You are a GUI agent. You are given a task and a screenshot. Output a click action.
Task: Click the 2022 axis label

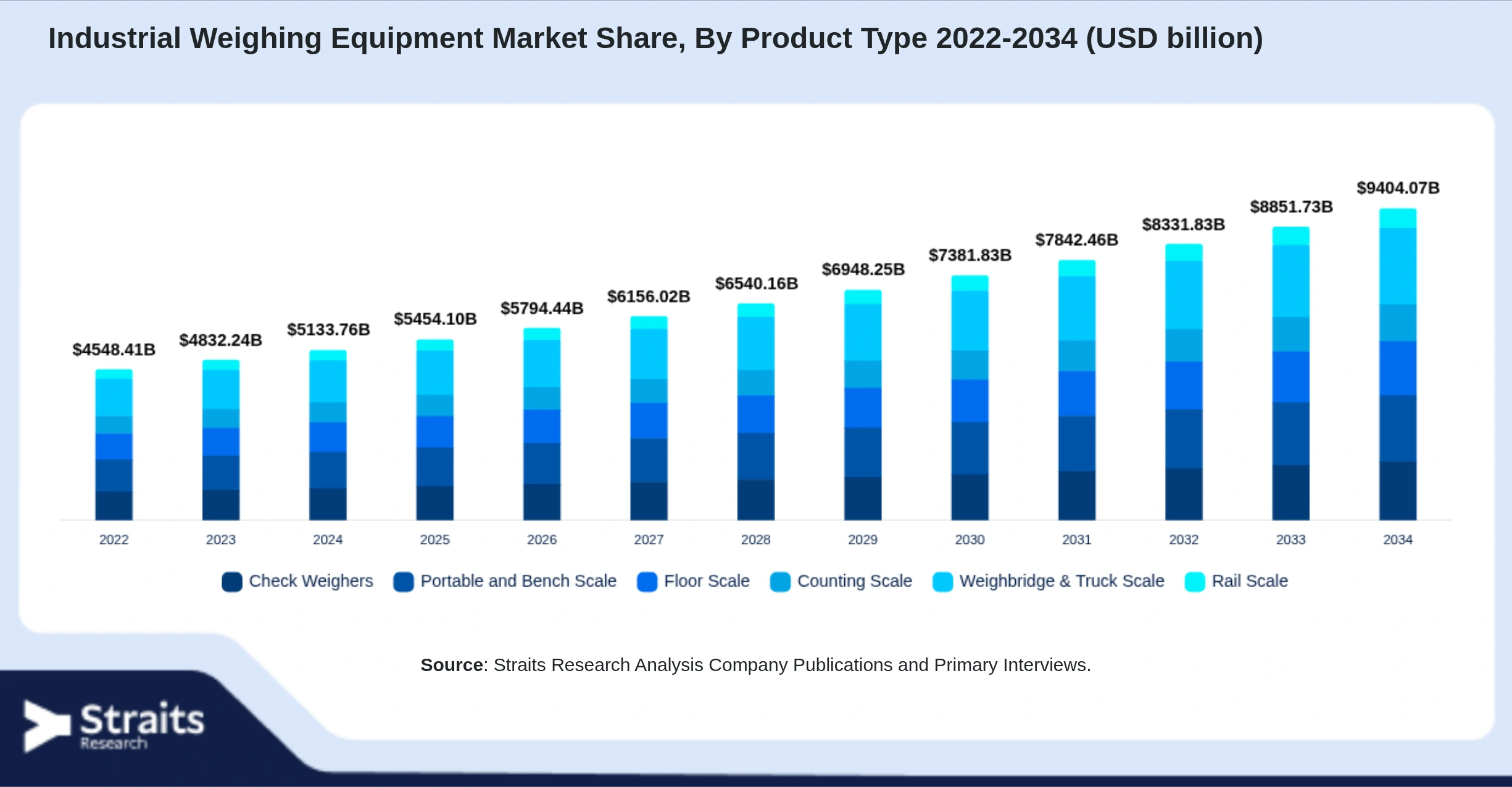pos(114,540)
